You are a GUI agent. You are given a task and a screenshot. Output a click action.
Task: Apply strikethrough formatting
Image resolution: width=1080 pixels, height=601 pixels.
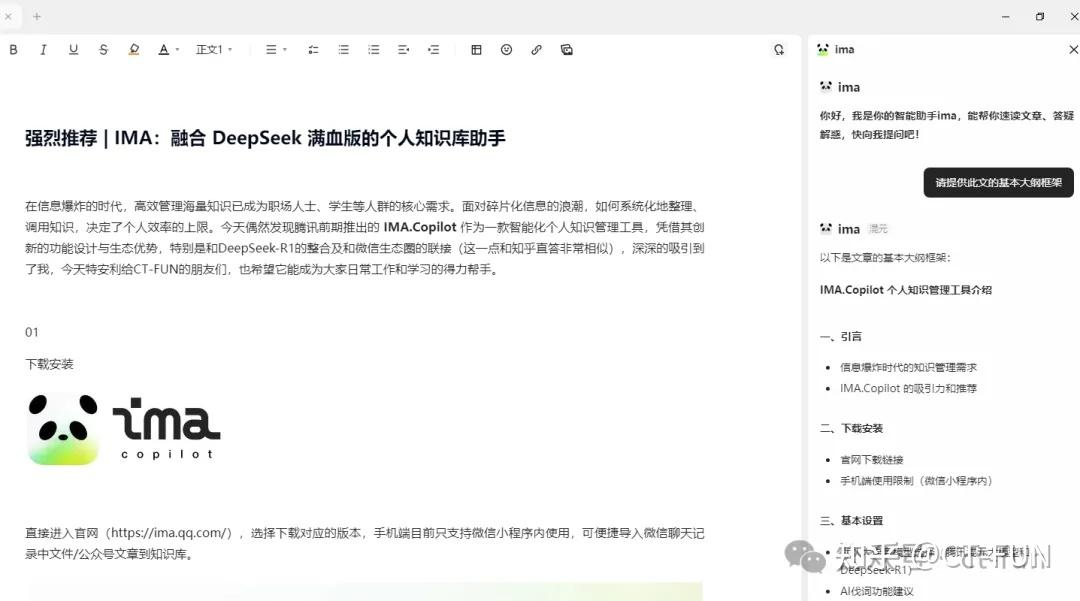(x=101, y=49)
